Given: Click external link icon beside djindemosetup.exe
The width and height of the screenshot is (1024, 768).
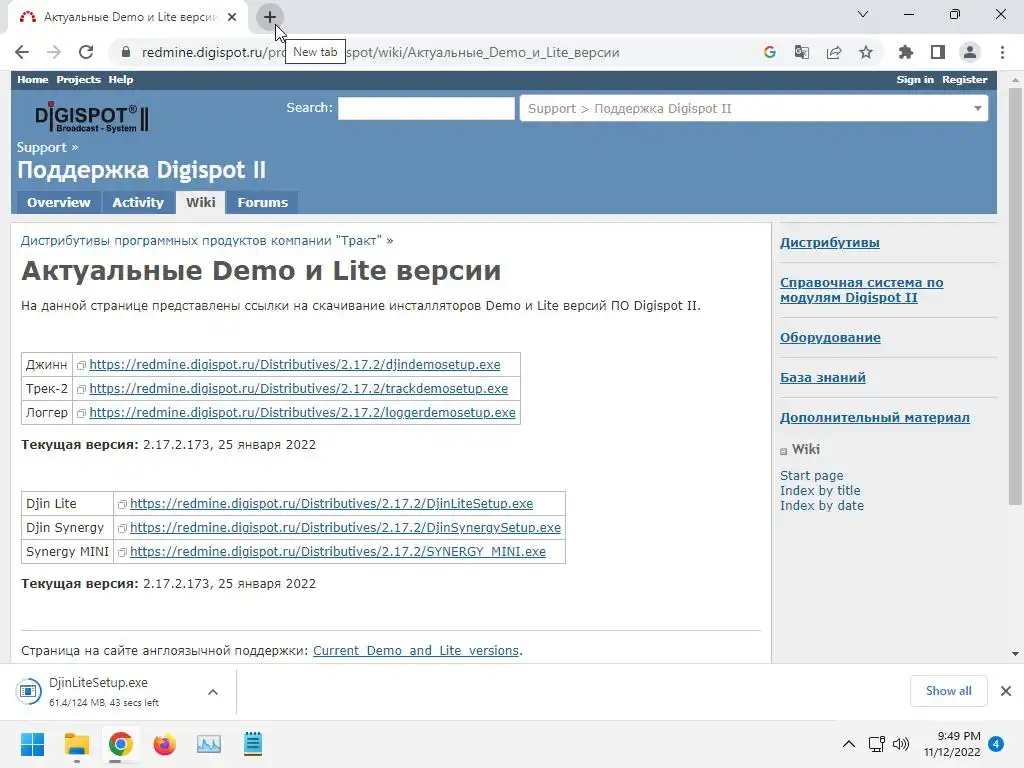Looking at the screenshot, I should tap(82, 365).
